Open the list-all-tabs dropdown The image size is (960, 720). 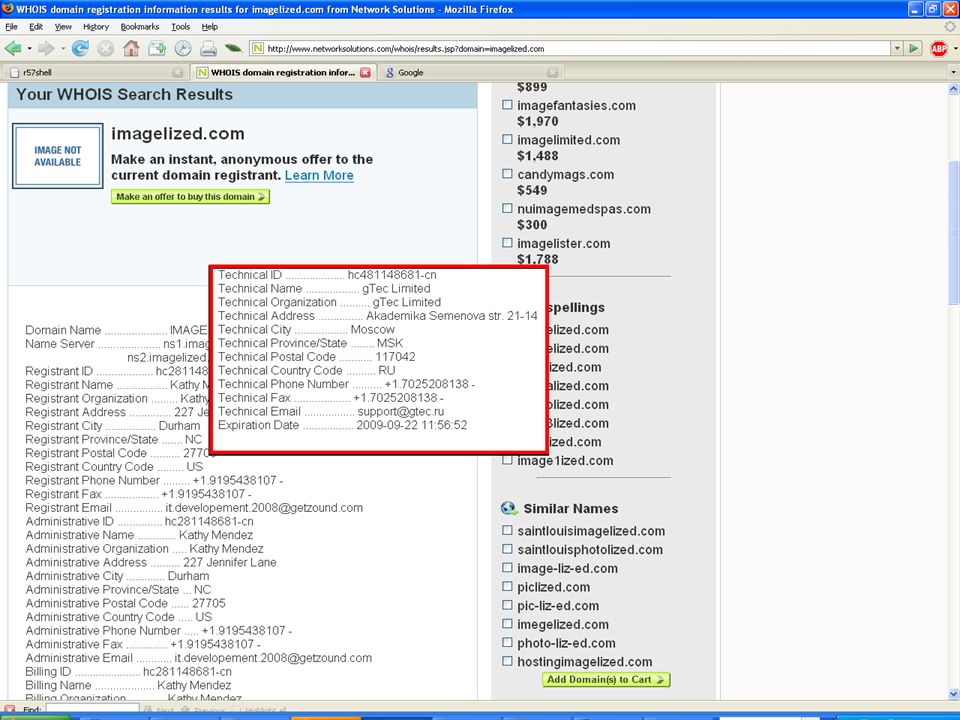pyautogui.click(x=953, y=72)
